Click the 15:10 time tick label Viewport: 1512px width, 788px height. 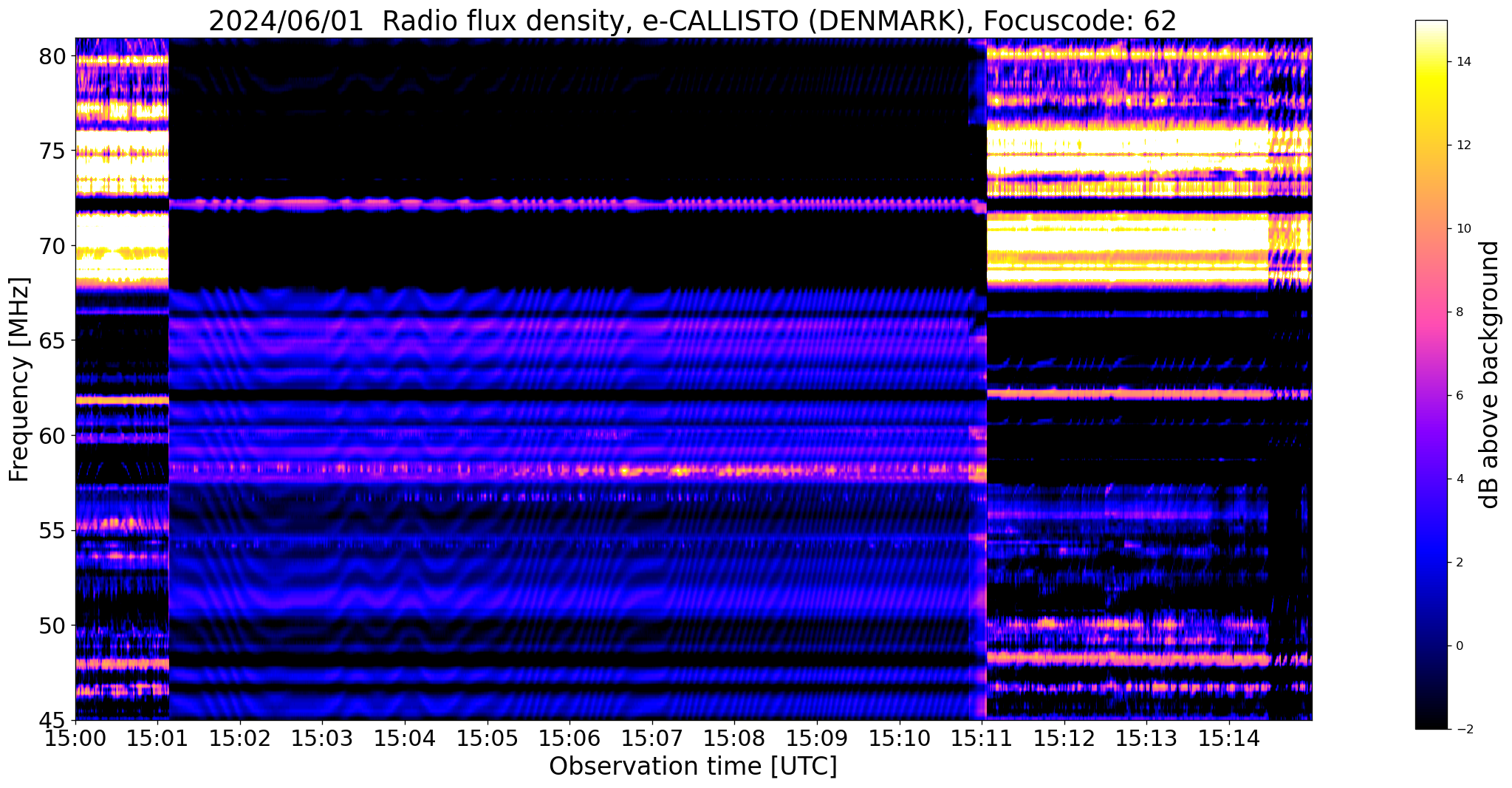900,739
